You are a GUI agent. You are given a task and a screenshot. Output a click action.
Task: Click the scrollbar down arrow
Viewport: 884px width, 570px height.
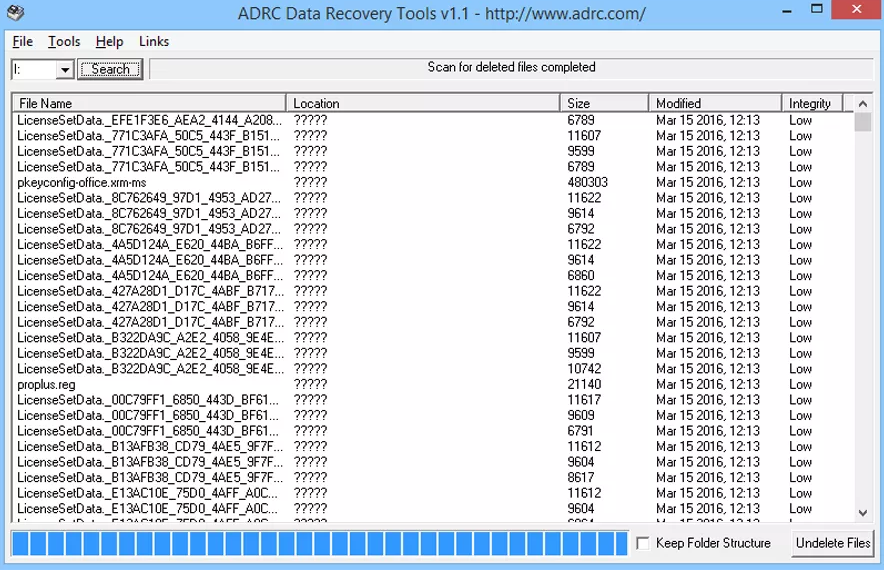pyautogui.click(x=863, y=512)
